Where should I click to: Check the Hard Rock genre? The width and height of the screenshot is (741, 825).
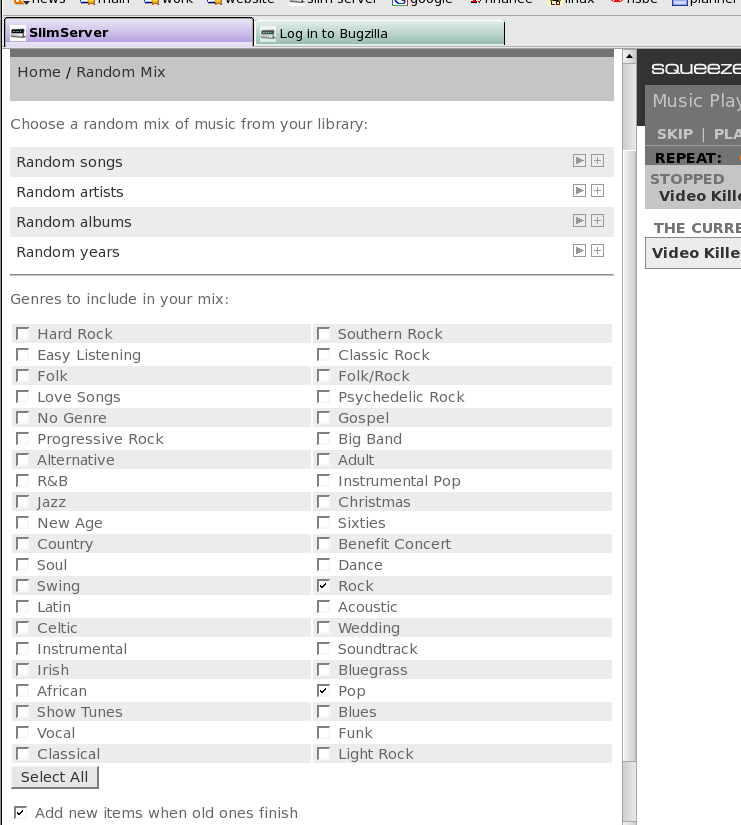pyautogui.click(x=22, y=333)
